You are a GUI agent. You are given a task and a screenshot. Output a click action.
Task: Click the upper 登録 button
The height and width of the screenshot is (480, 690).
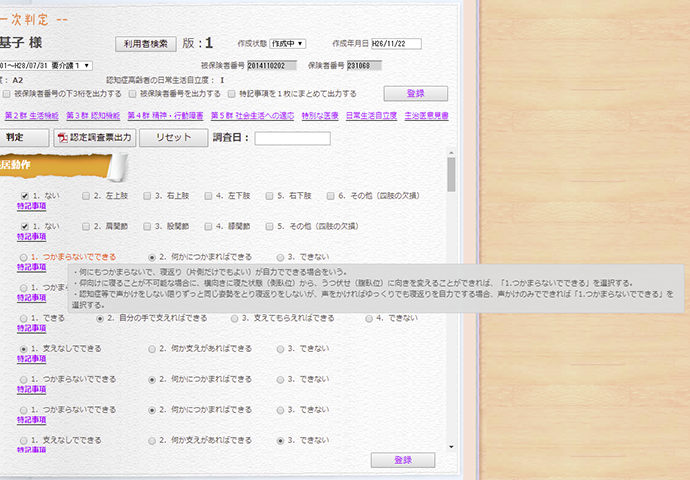[414, 93]
